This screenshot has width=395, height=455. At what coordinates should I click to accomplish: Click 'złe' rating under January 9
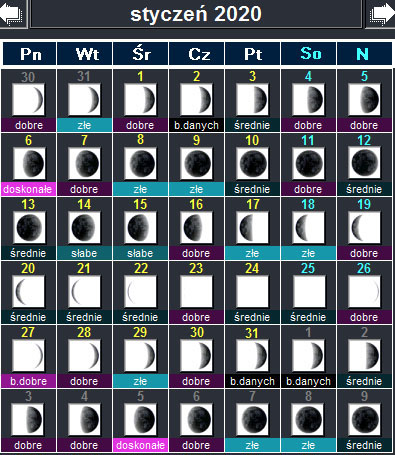pos(196,189)
